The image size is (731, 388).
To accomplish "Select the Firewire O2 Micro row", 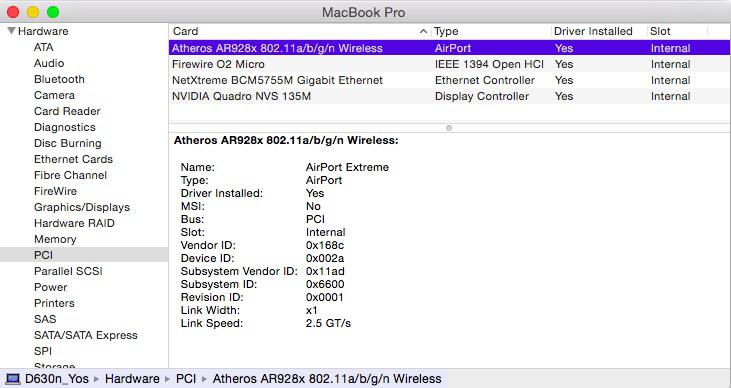I will [x=449, y=64].
